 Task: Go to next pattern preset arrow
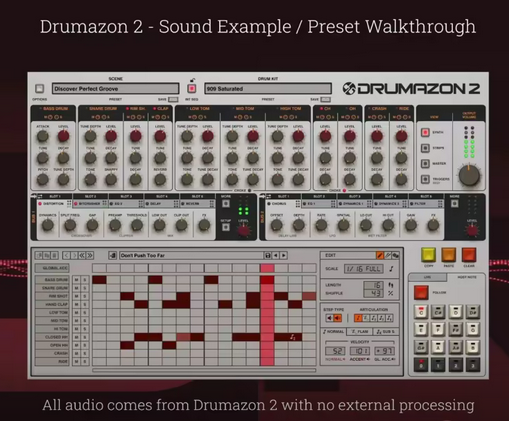(x=284, y=256)
